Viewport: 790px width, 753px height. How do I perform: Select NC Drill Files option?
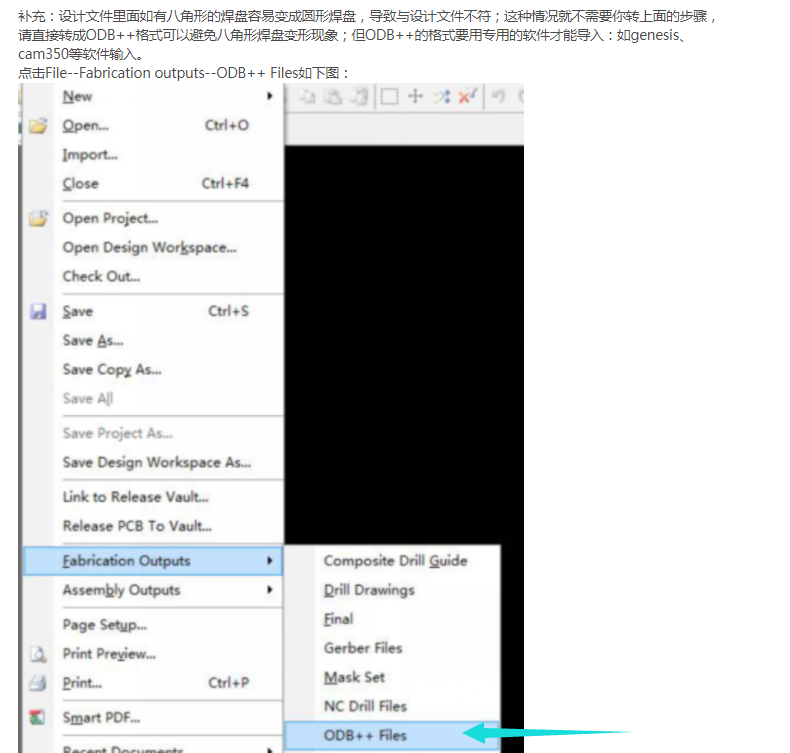click(365, 706)
